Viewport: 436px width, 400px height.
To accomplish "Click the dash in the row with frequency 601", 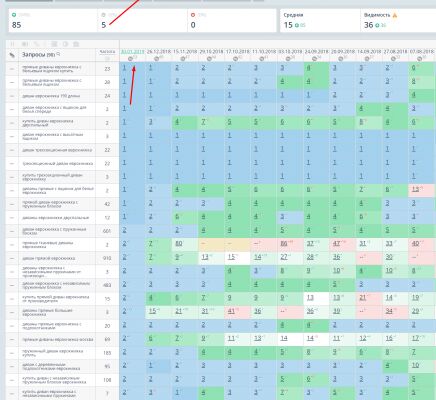I will [x=12, y=231].
